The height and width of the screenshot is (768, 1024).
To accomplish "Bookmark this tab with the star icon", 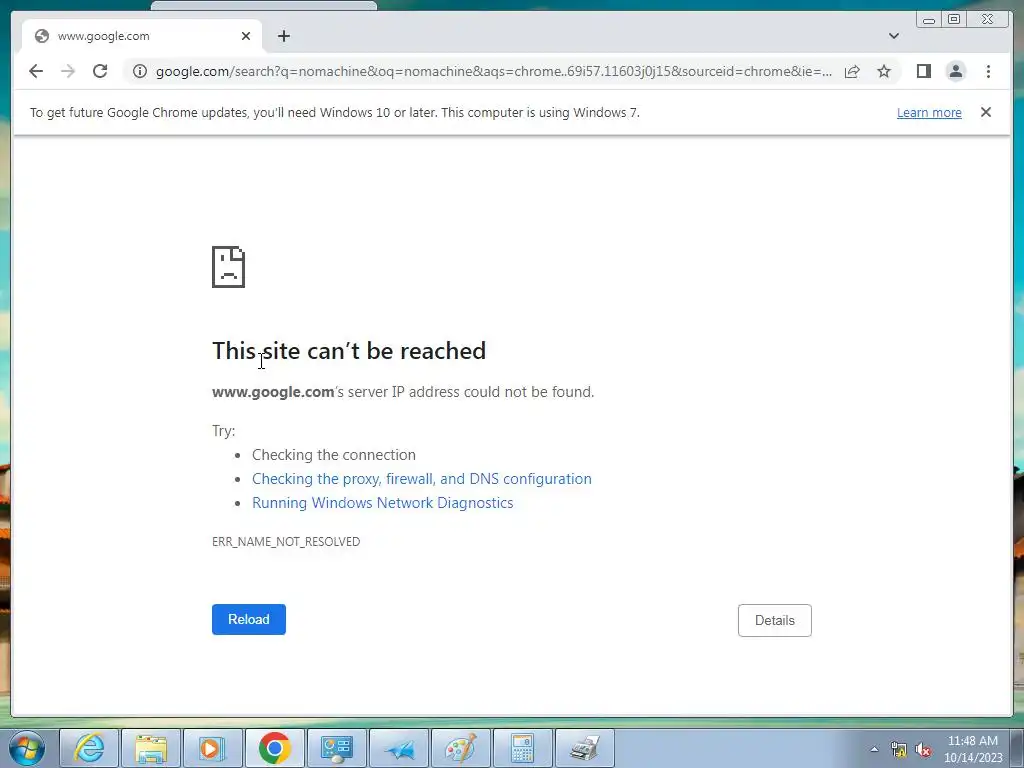I will 884,71.
